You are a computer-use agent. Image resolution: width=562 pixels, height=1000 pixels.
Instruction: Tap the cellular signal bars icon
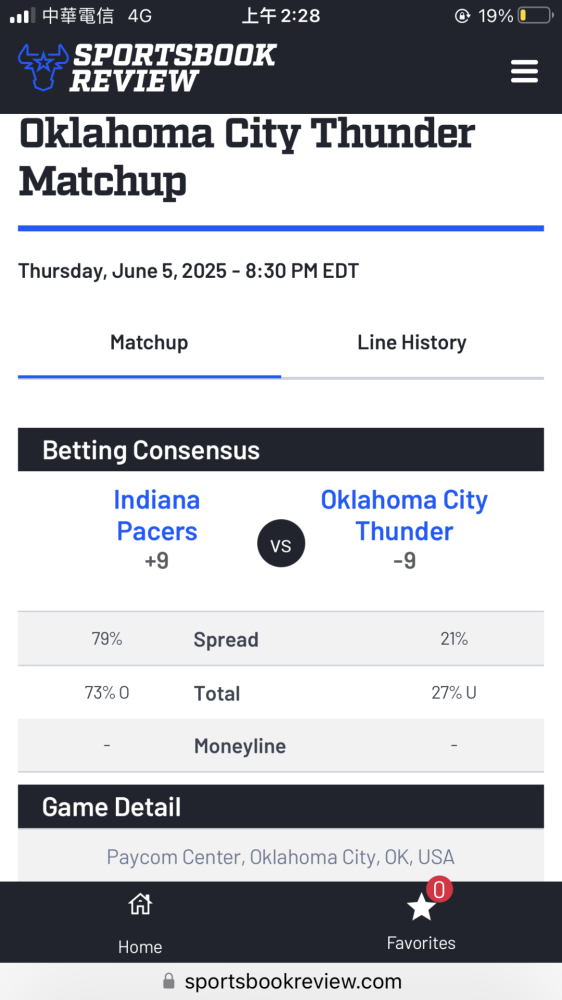click(22, 16)
